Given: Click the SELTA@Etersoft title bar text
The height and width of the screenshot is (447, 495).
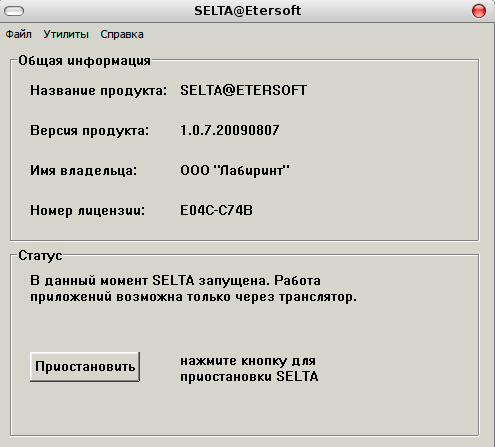Looking at the screenshot, I should (248, 11).
